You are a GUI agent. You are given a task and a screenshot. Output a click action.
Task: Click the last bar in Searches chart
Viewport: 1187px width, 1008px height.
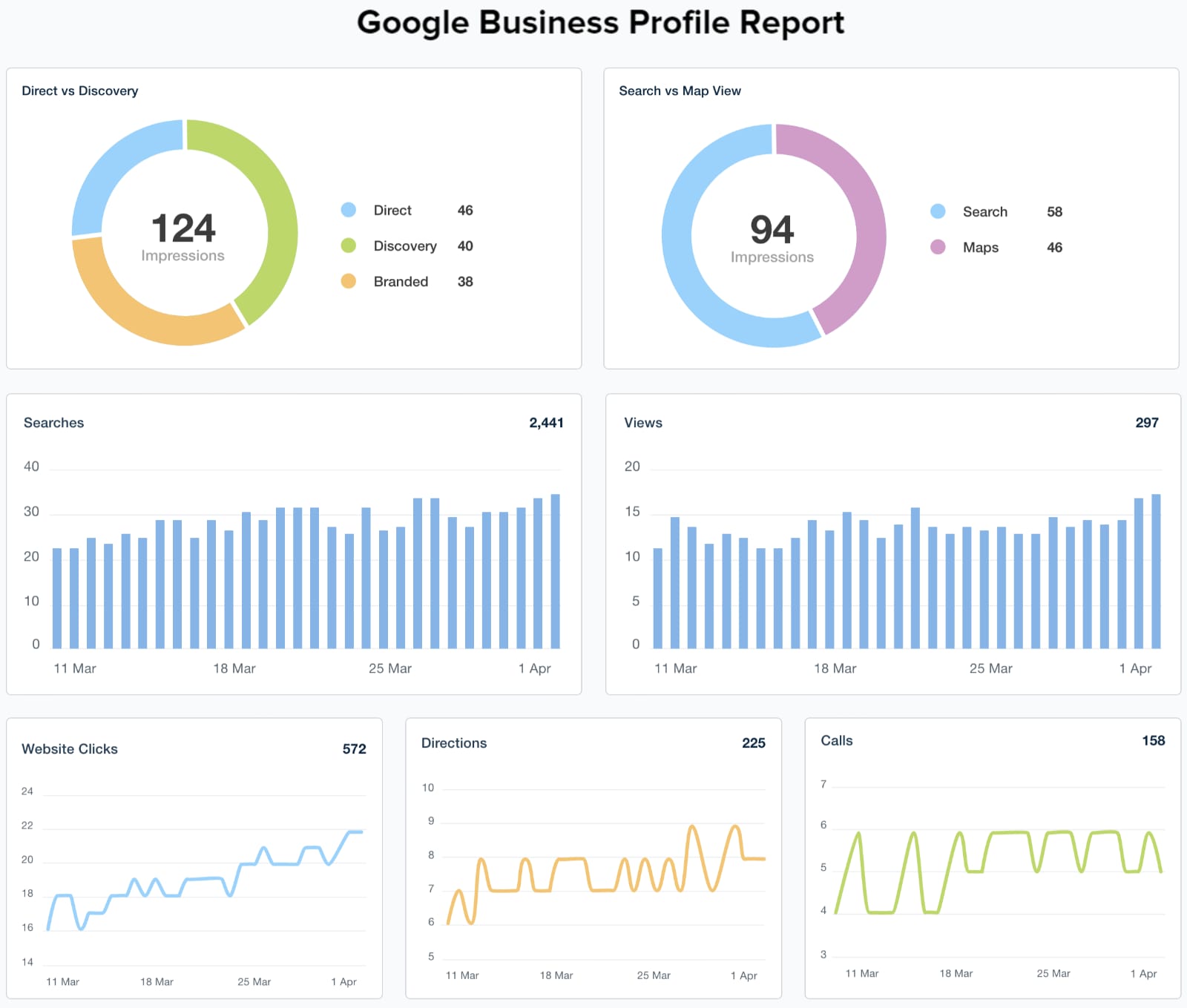point(555,571)
